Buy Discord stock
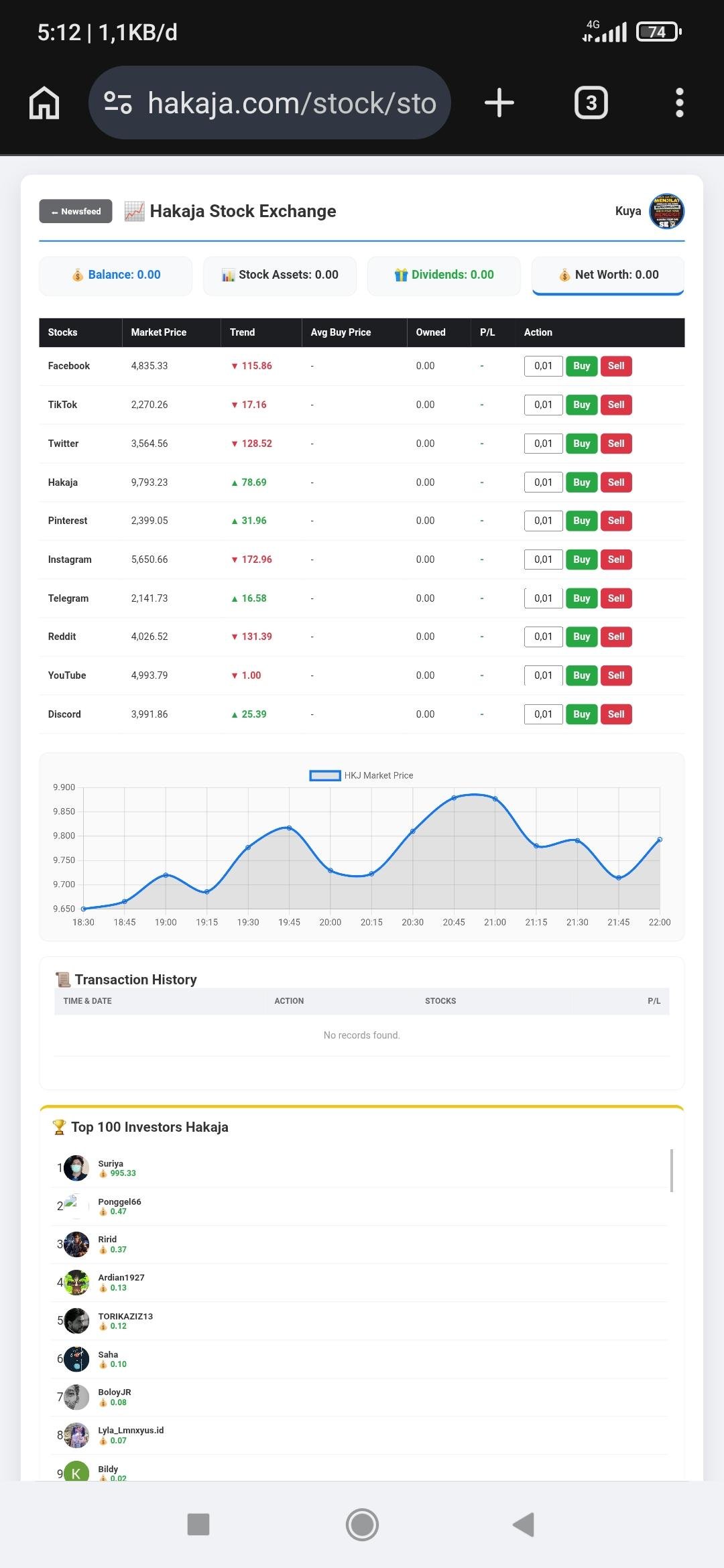The width and height of the screenshot is (724, 1568). (x=581, y=714)
